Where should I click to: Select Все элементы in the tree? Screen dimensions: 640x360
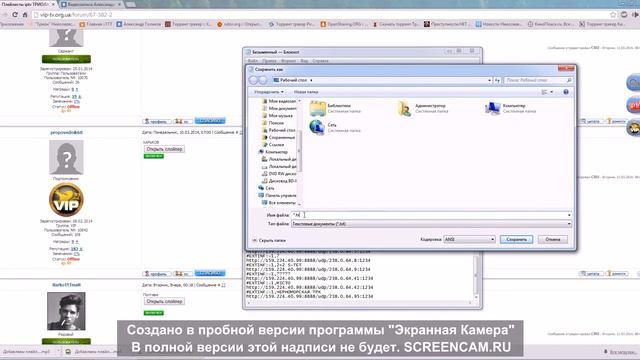(x=279, y=202)
